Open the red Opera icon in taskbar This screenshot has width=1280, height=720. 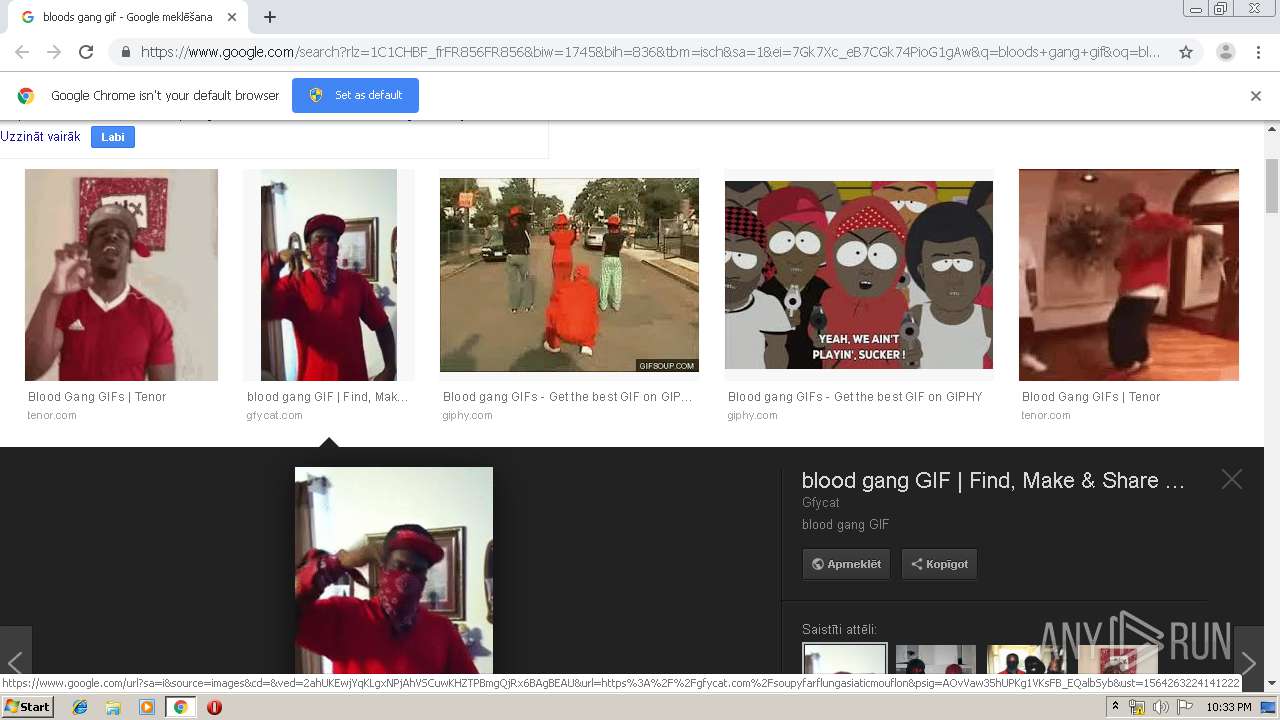tap(214, 707)
